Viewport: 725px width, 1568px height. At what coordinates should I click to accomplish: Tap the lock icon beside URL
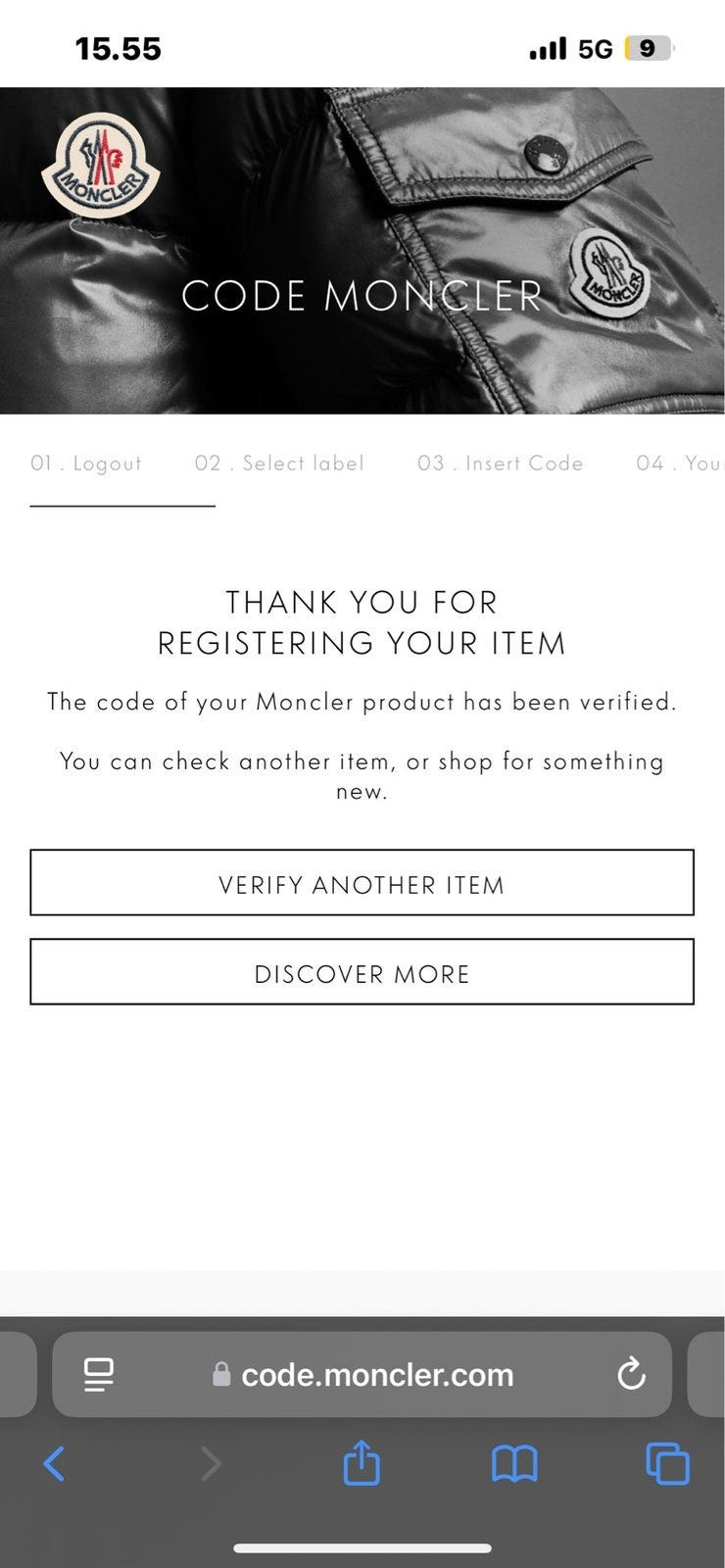click(x=221, y=1374)
